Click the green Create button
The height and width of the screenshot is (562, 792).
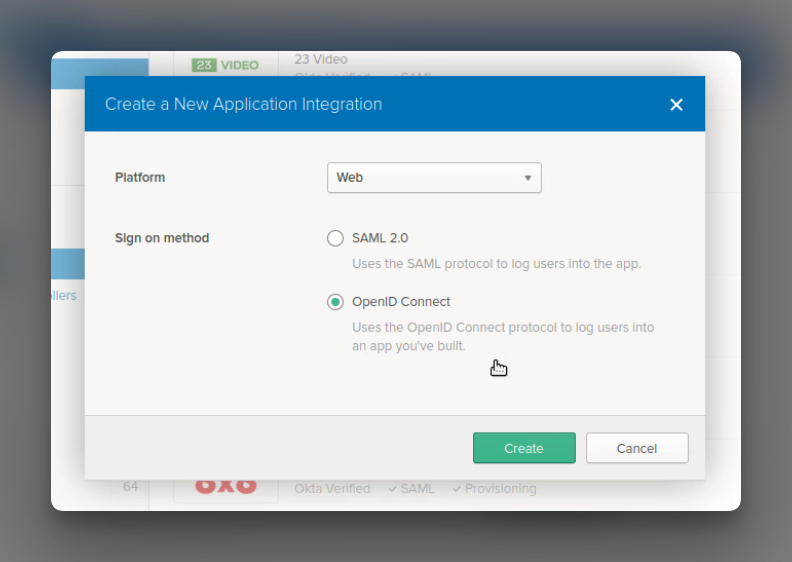pyautogui.click(x=524, y=448)
